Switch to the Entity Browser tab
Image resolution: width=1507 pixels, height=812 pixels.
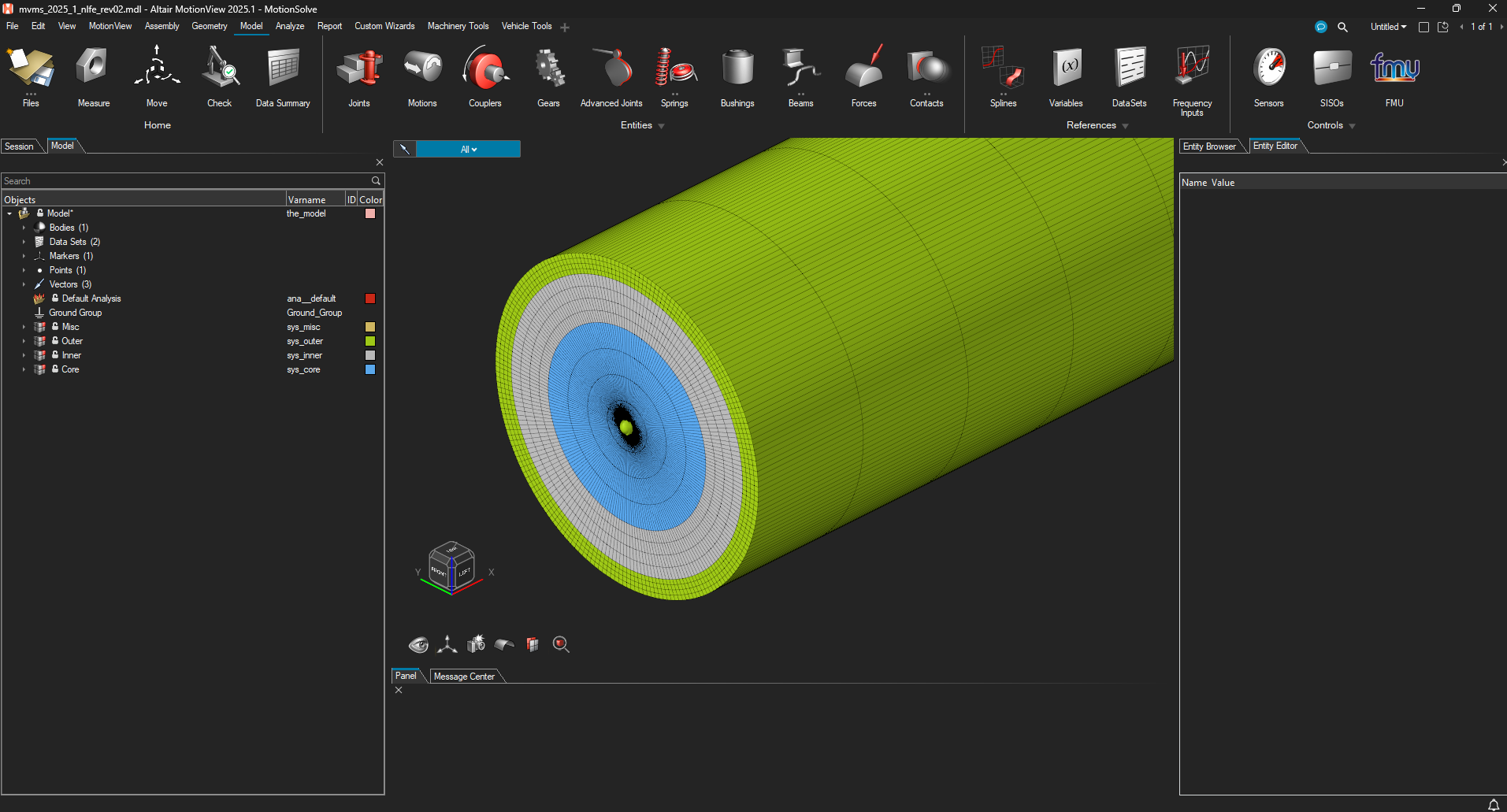(x=1209, y=146)
